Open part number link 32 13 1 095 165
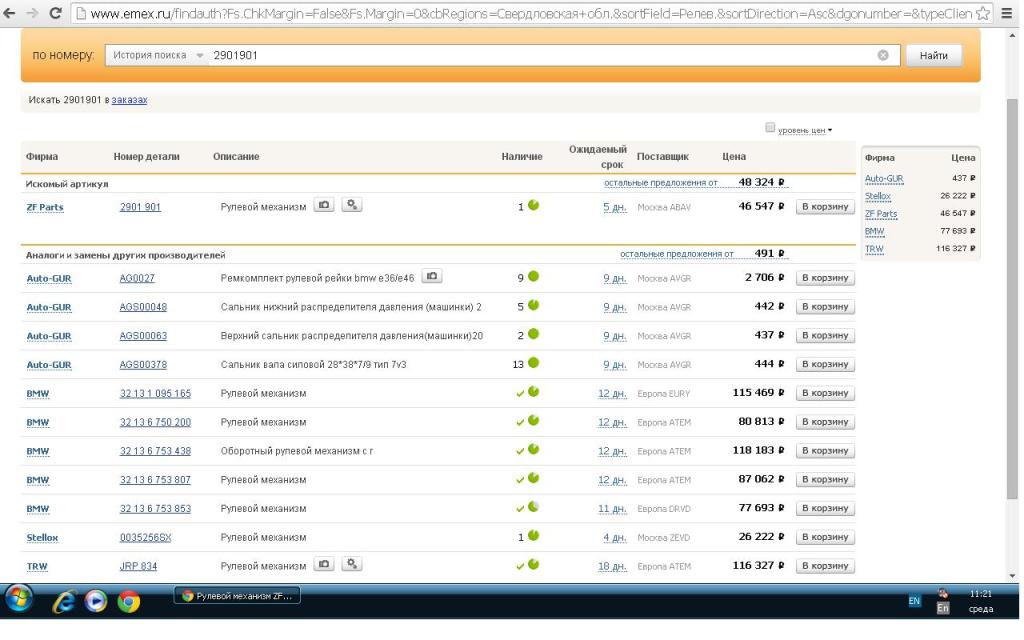This screenshot has height=640, width=1024. point(155,393)
